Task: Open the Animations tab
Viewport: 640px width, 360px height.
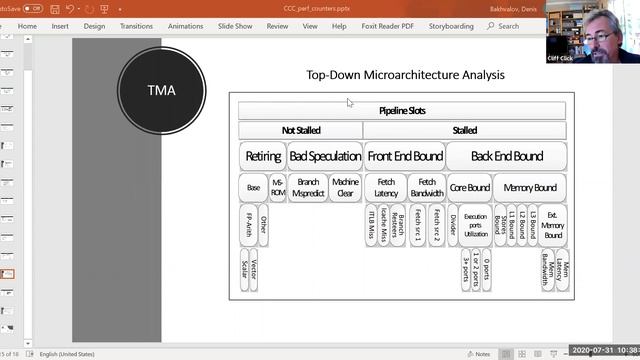Action: point(185,26)
